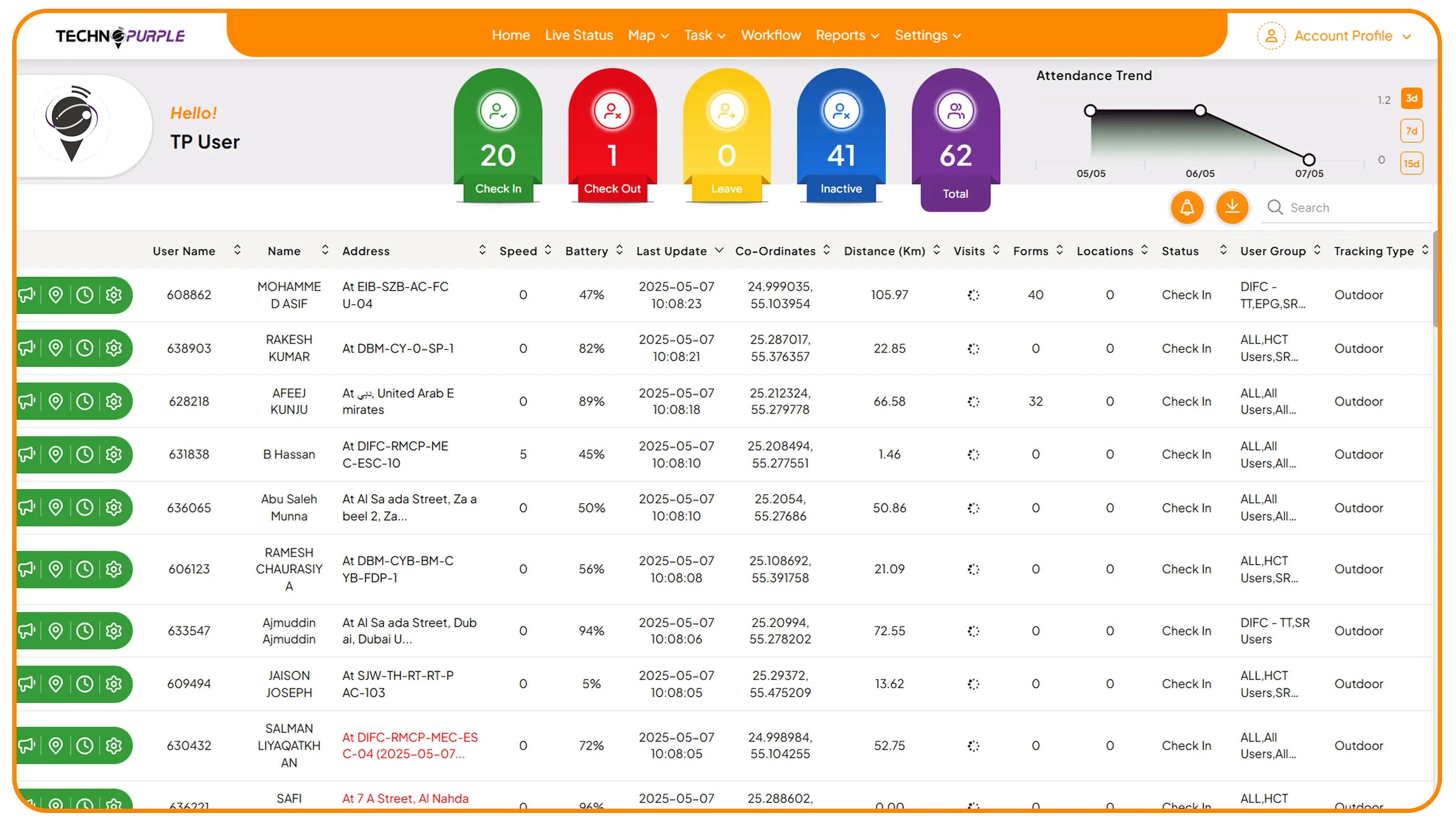Click the download export icon
This screenshot has width=1456, height=820.
pyautogui.click(x=1232, y=207)
